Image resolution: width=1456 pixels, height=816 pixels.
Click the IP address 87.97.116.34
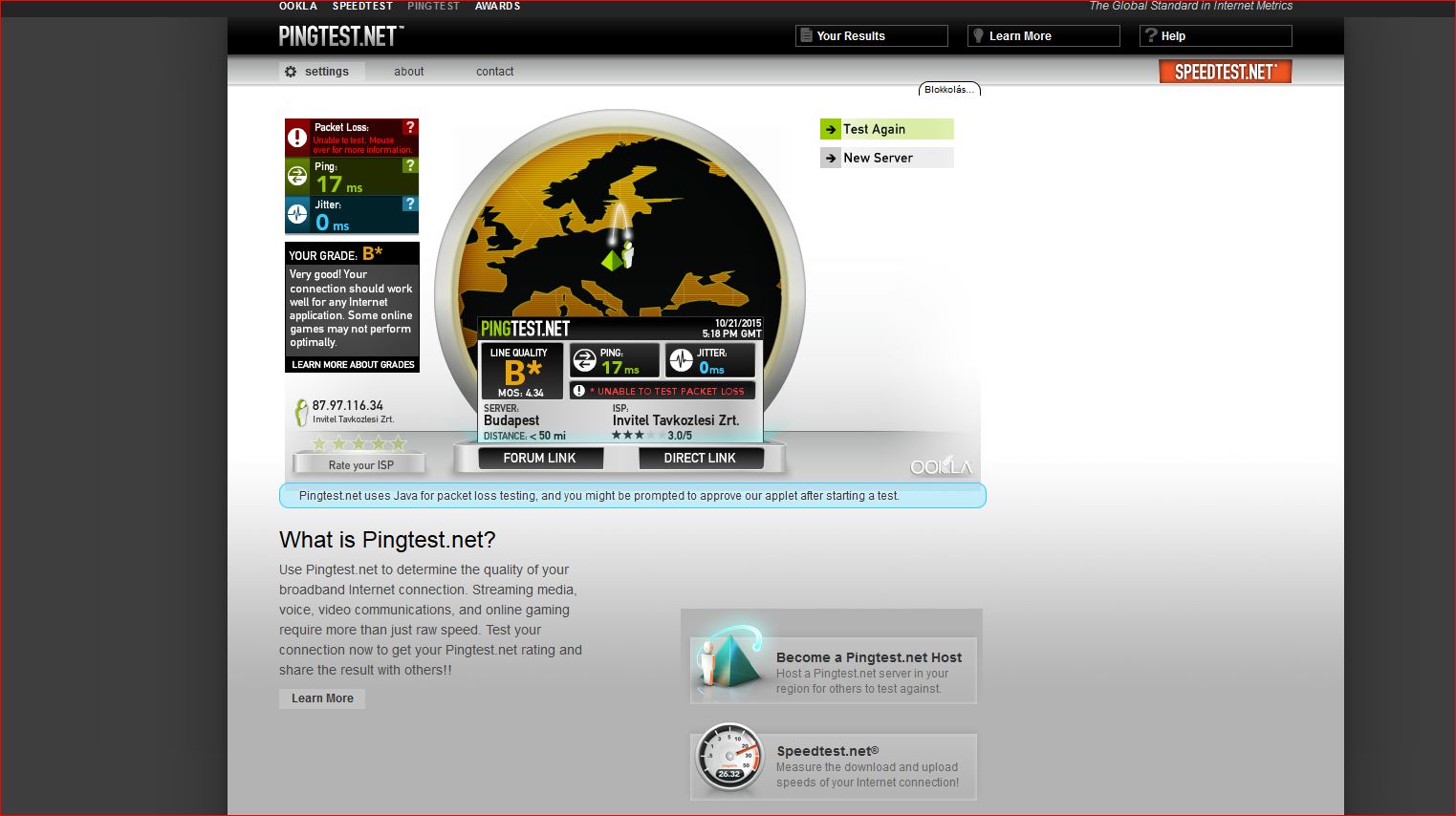tap(348, 405)
